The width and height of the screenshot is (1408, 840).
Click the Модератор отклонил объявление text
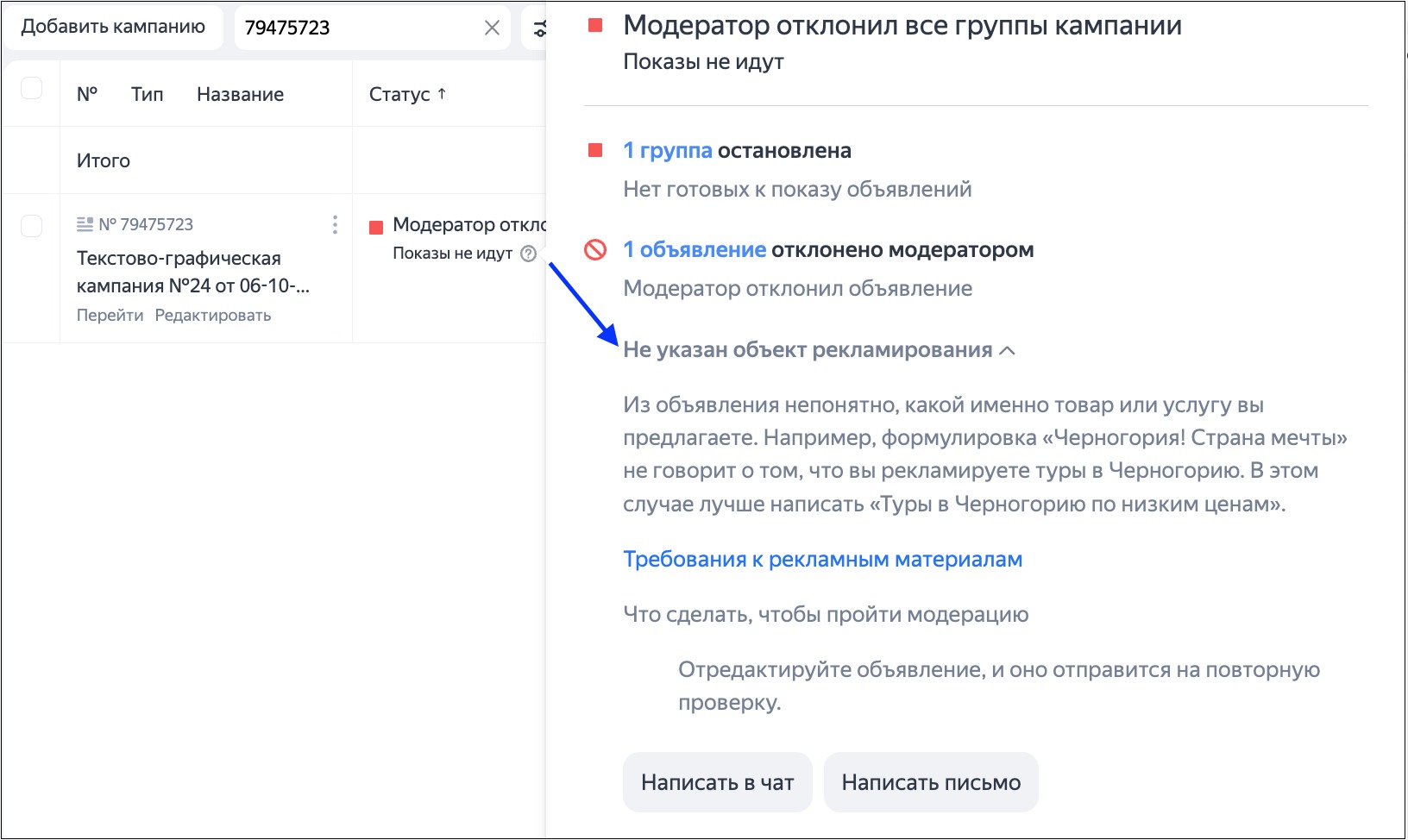(x=797, y=288)
